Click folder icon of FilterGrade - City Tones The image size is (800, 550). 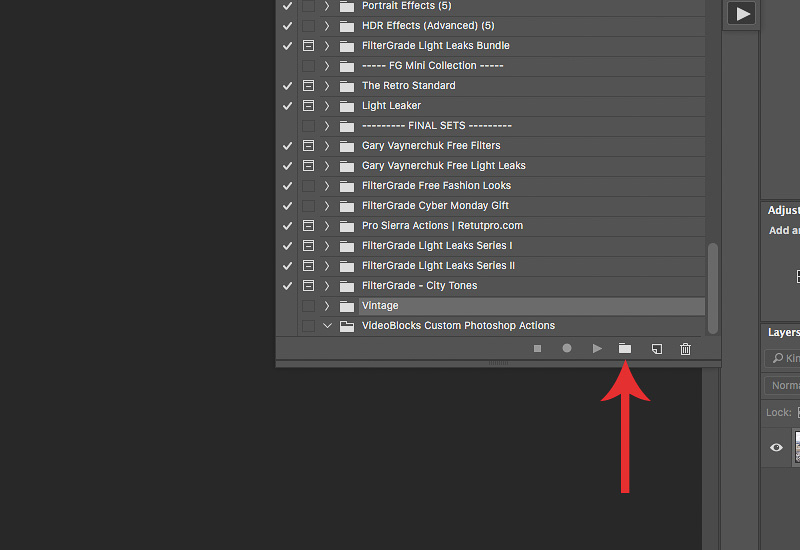pyautogui.click(x=347, y=286)
